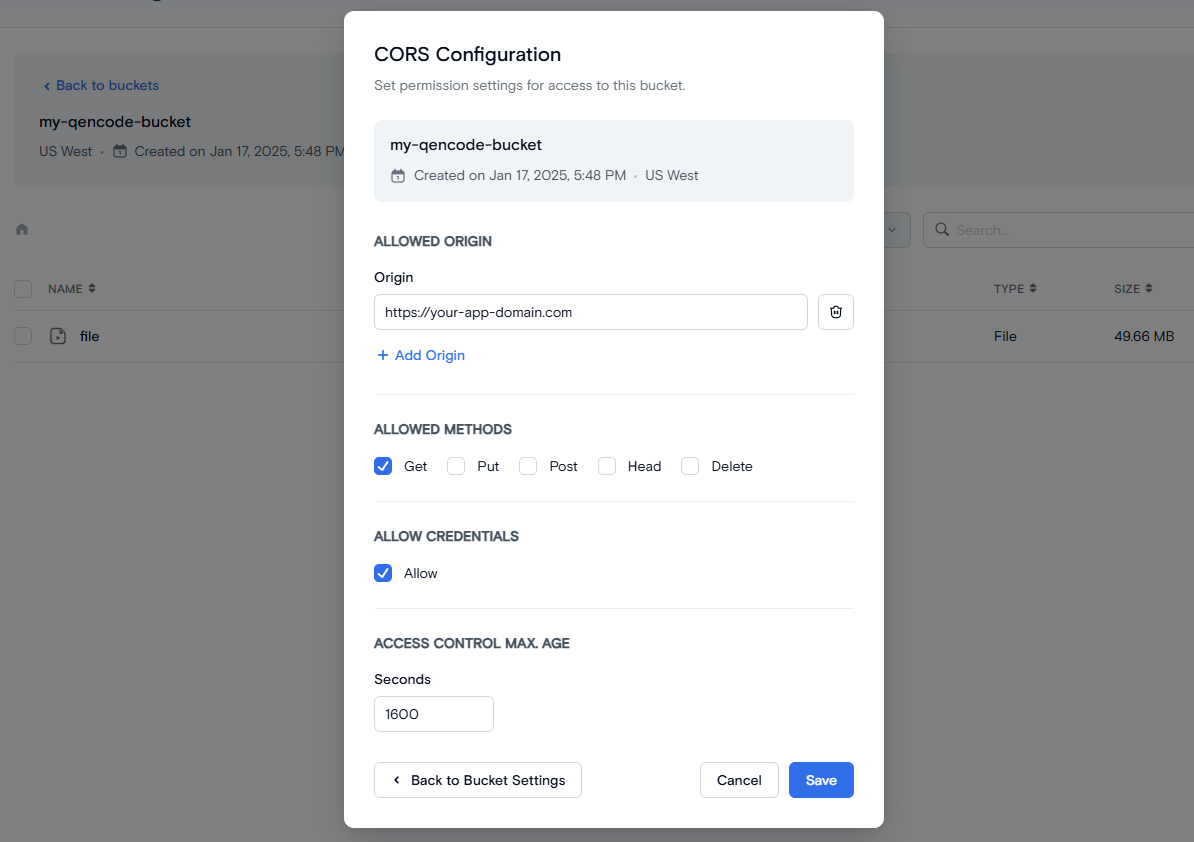Enable the Delete method checkbox
The height and width of the screenshot is (842, 1194).
[690, 466]
